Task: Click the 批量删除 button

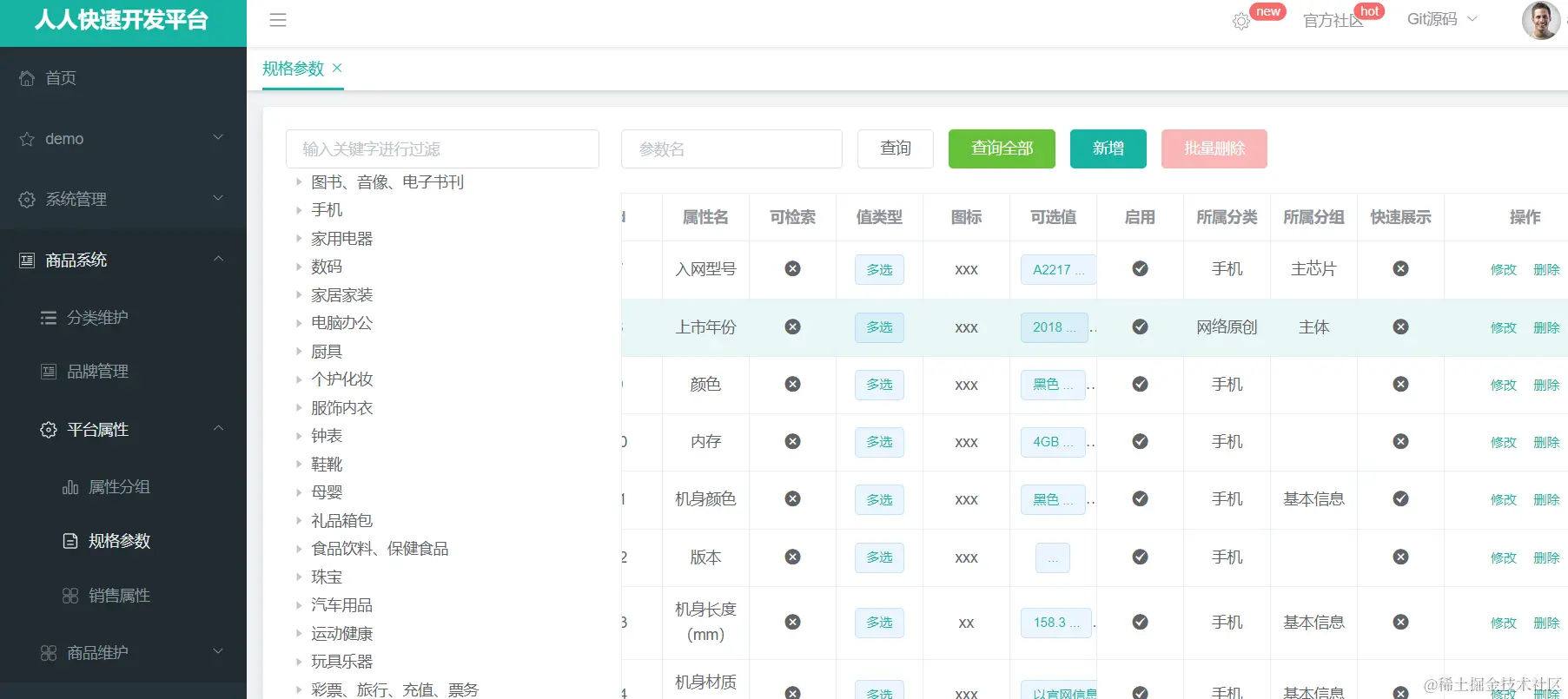Action: click(x=1214, y=148)
